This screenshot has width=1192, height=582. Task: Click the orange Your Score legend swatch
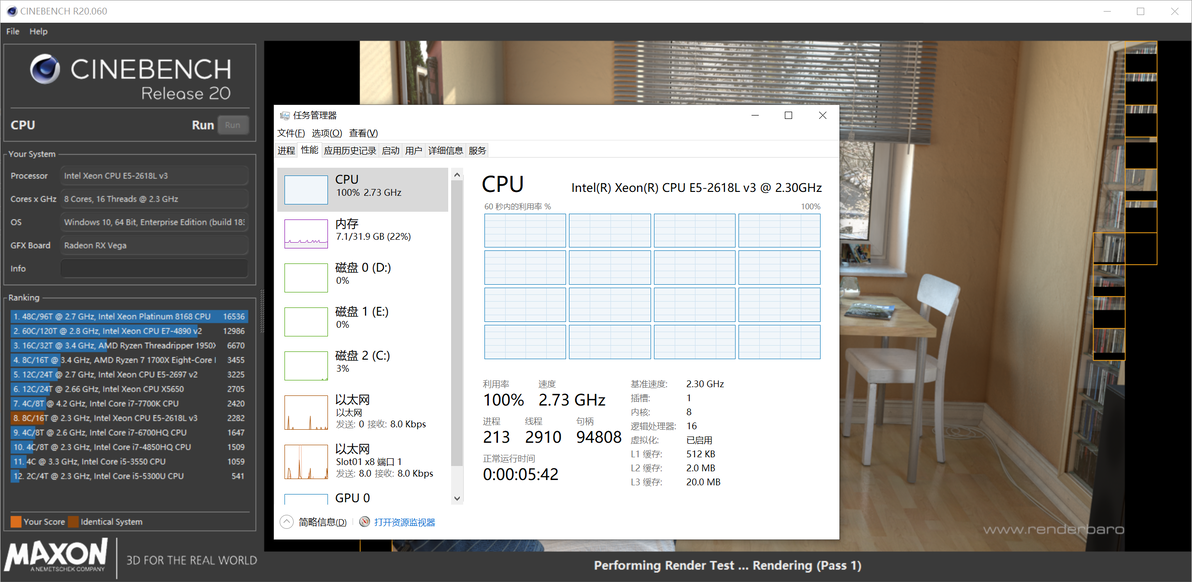click(15, 522)
